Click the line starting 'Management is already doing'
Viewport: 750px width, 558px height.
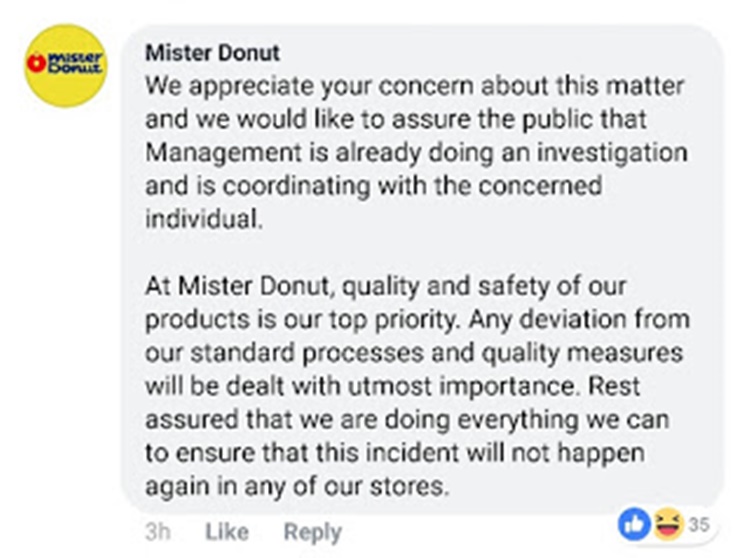(x=416, y=153)
